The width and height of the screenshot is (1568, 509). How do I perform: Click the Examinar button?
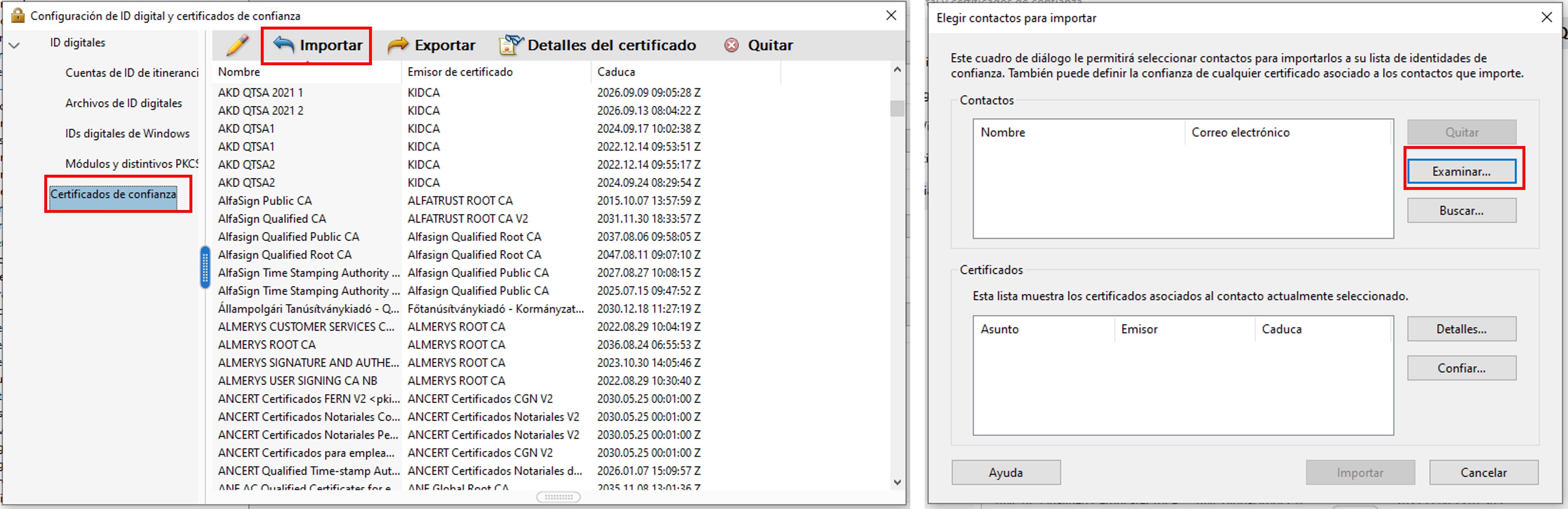(x=1461, y=171)
